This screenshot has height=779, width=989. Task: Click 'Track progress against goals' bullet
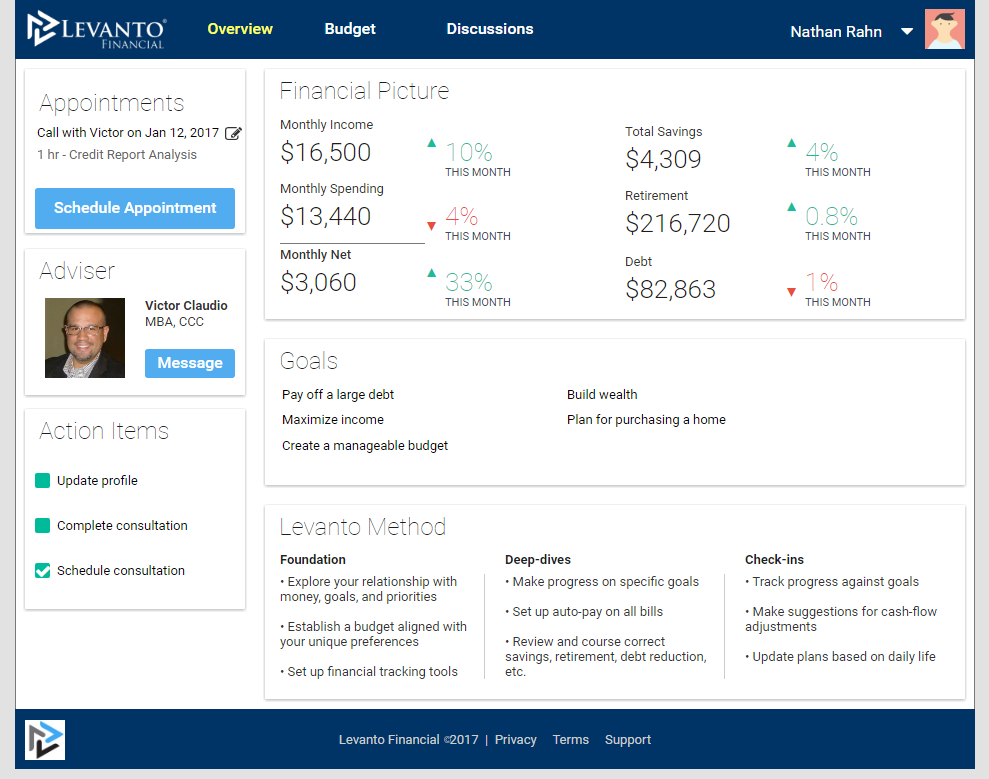click(832, 582)
